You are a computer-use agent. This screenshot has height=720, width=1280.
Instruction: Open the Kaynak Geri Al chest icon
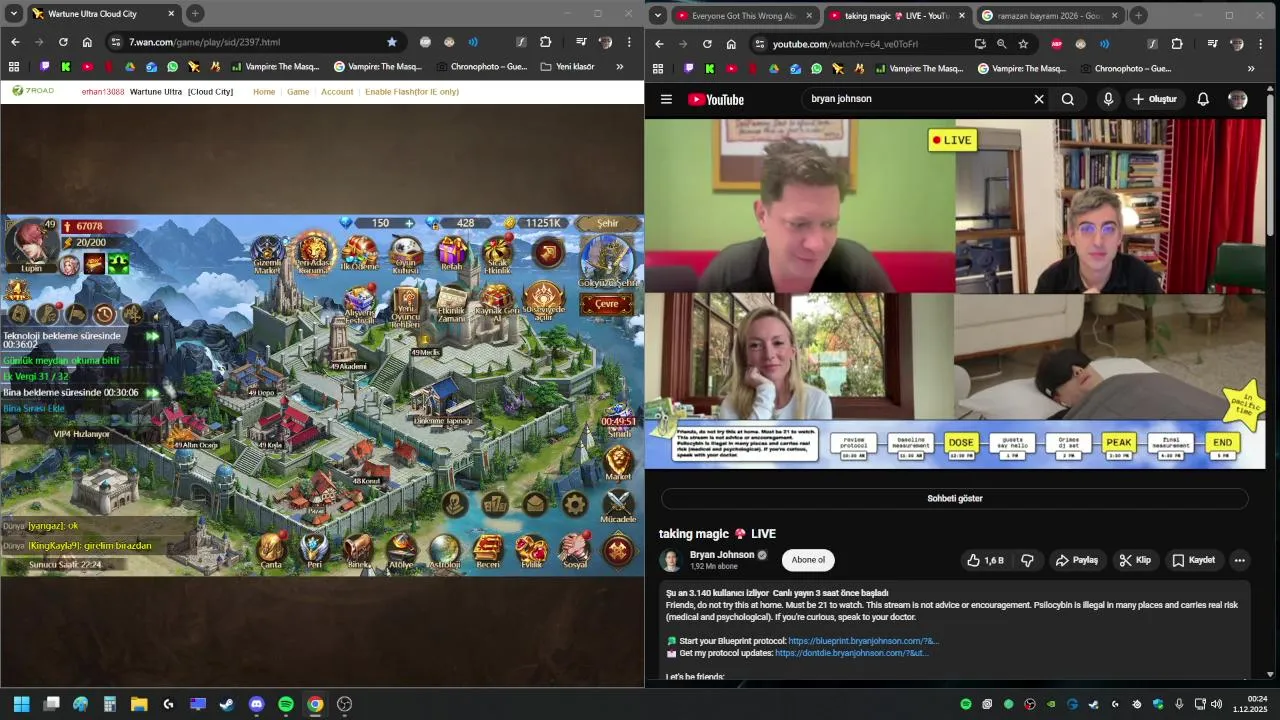tap(498, 304)
